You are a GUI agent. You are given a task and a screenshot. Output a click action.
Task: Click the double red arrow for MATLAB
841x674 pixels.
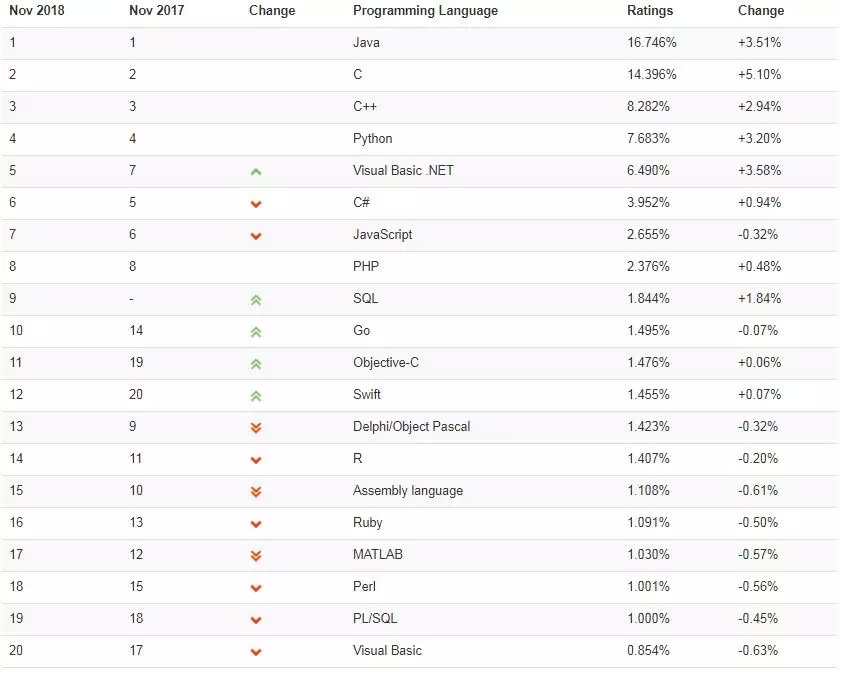pos(256,556)
